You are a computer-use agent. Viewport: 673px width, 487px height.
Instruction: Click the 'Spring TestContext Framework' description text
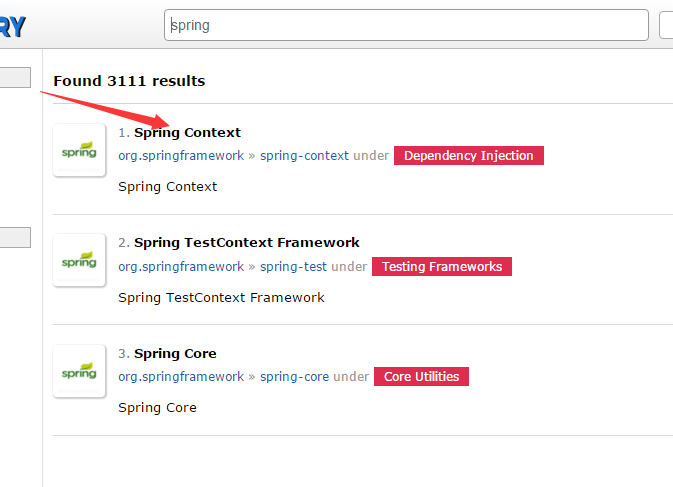(x=221, y=297)
